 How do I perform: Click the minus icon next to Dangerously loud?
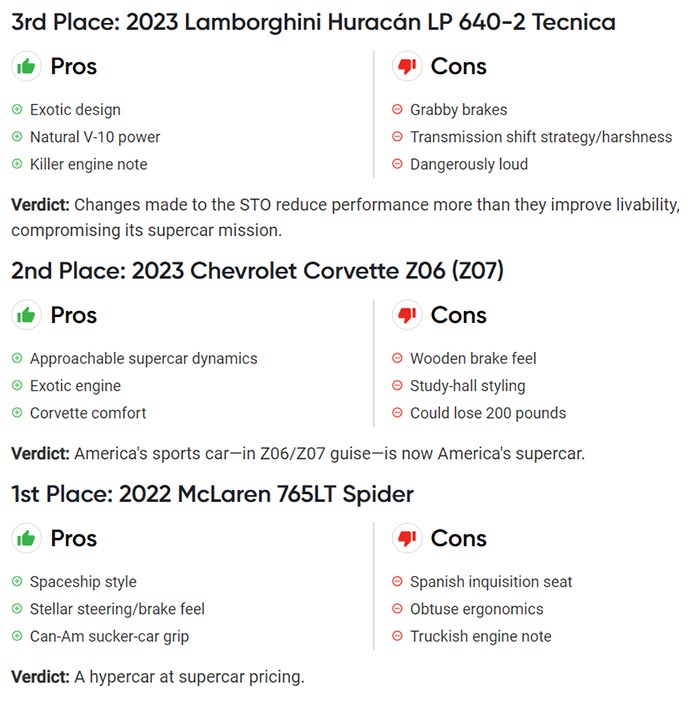coord(397,164)
